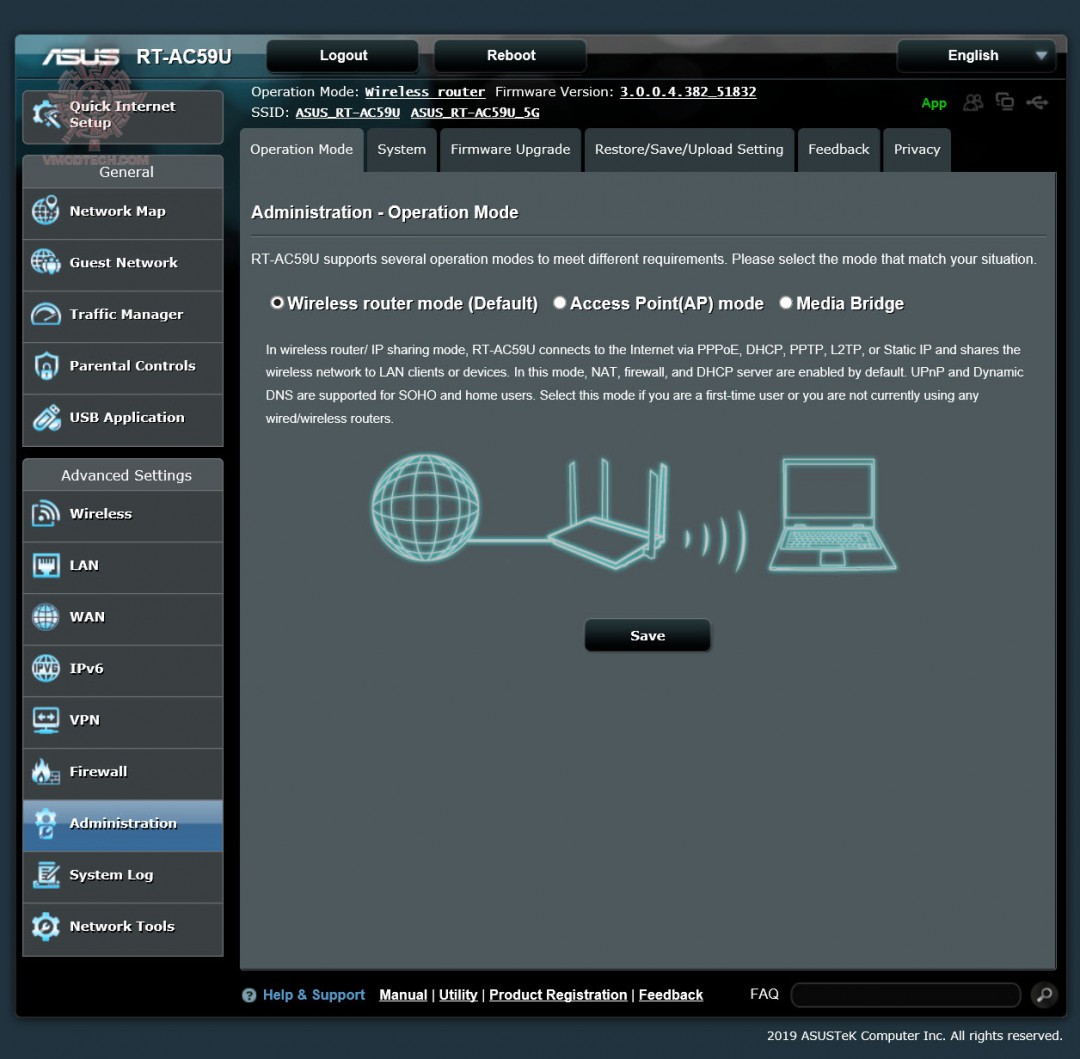Click the Save button
Screen dimensions: 1080x1059
pos(647,636)
